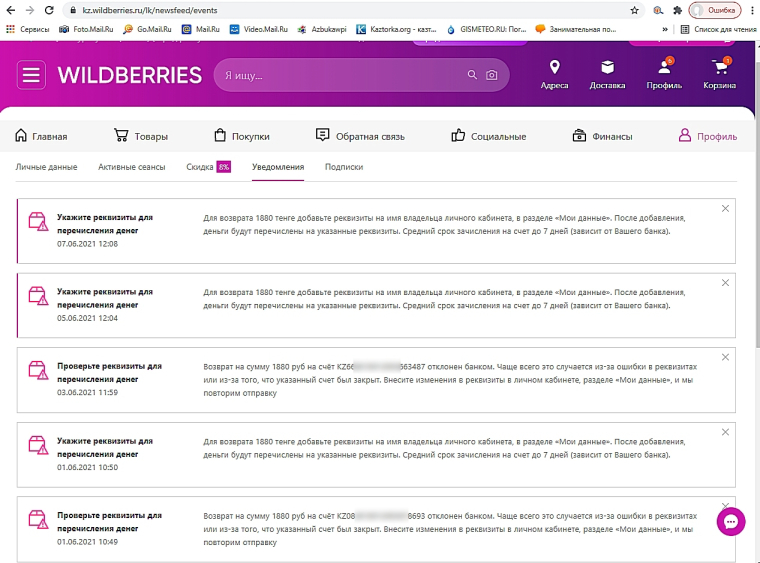
Task: Click the Я ищу search field
Action: click(x=340, y=75)
